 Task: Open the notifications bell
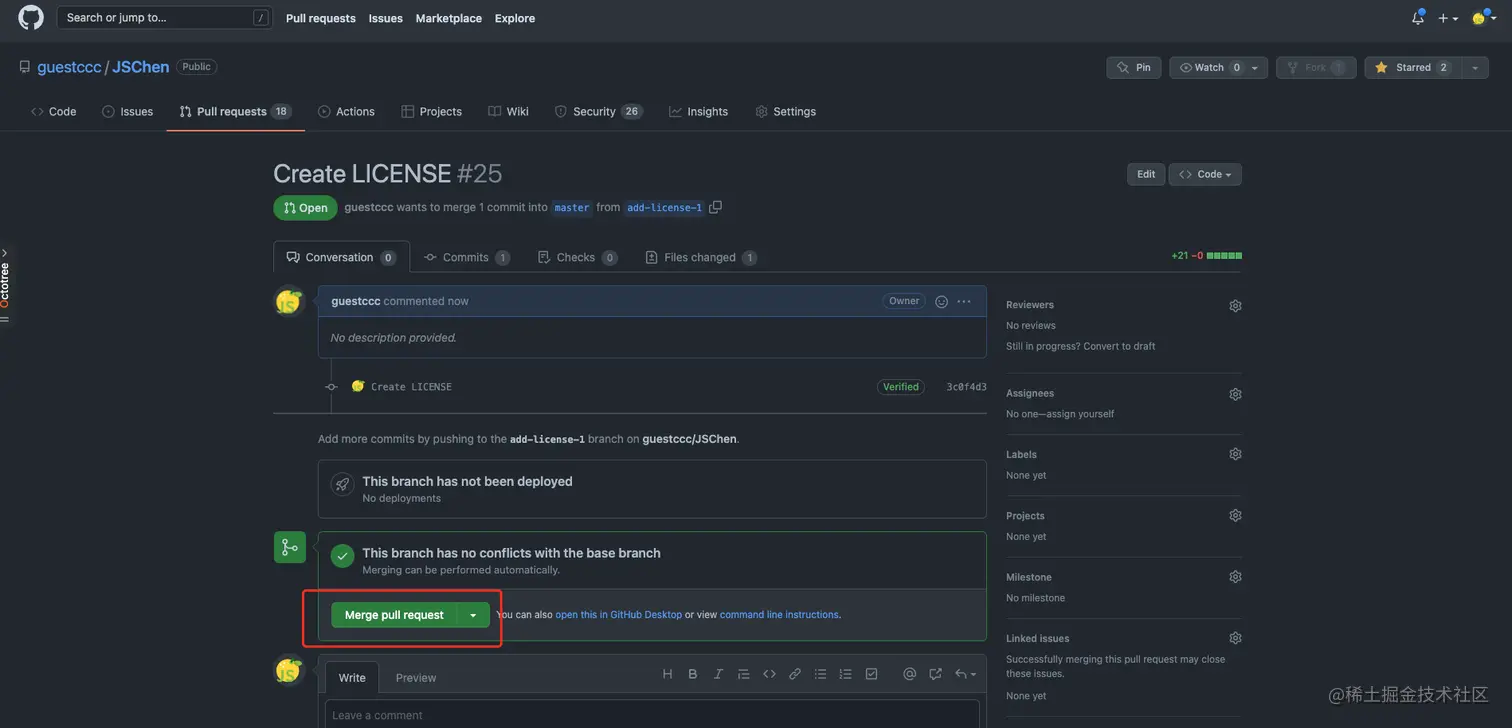tap(1418, 17)
